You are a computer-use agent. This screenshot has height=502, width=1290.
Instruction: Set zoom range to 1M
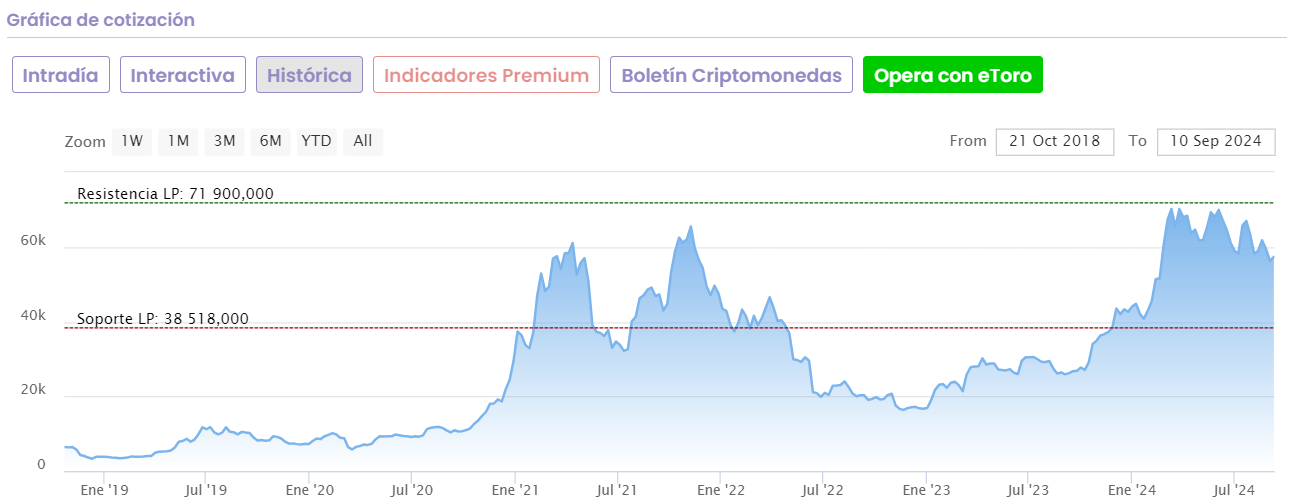click(x=178, y=141)
